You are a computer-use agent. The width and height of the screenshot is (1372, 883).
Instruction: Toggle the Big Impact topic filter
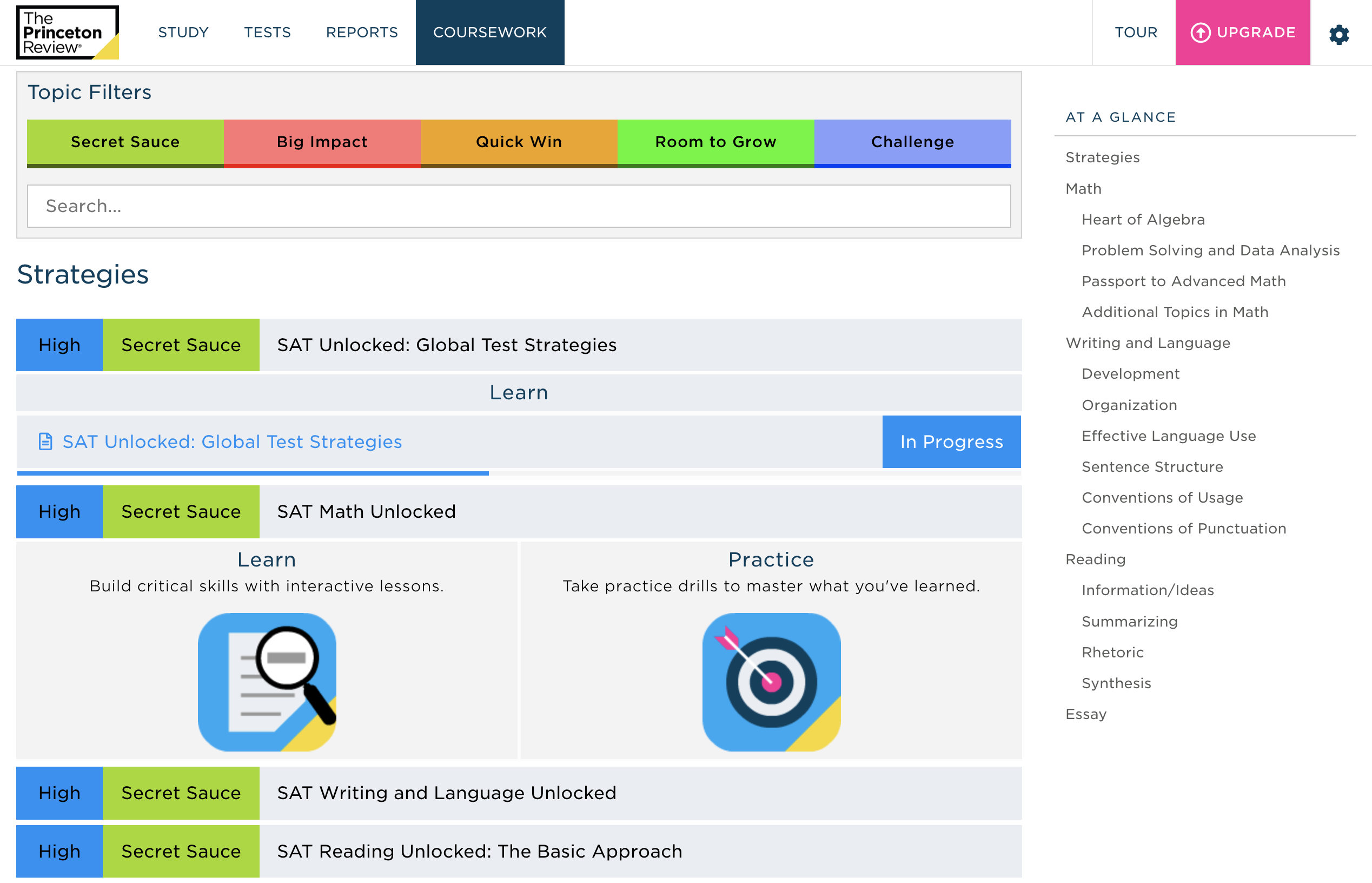(x=322, y=142)
